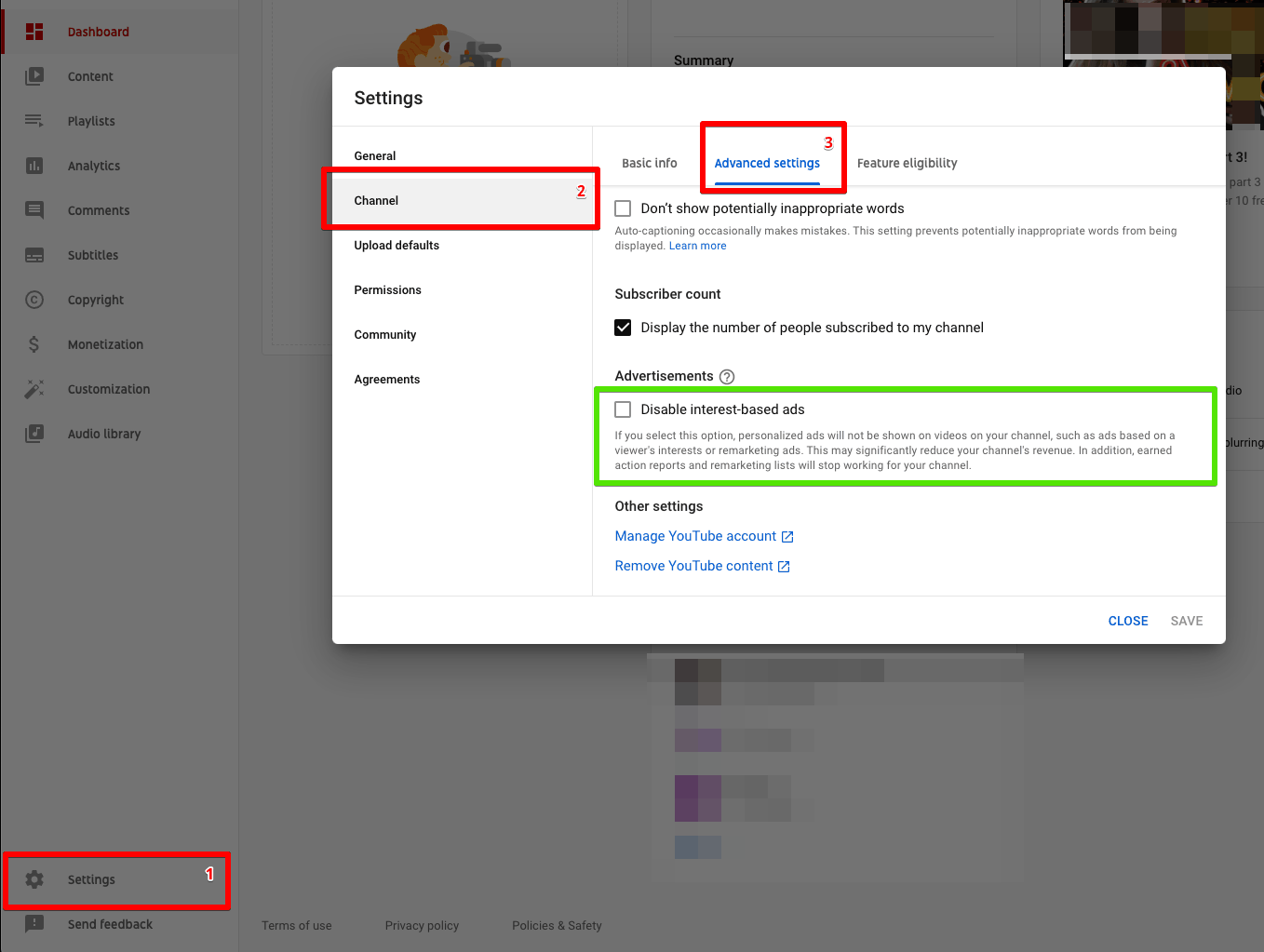Select the Advanced settings tab
Screen dimensions: 1264x952
coord(767,163)
